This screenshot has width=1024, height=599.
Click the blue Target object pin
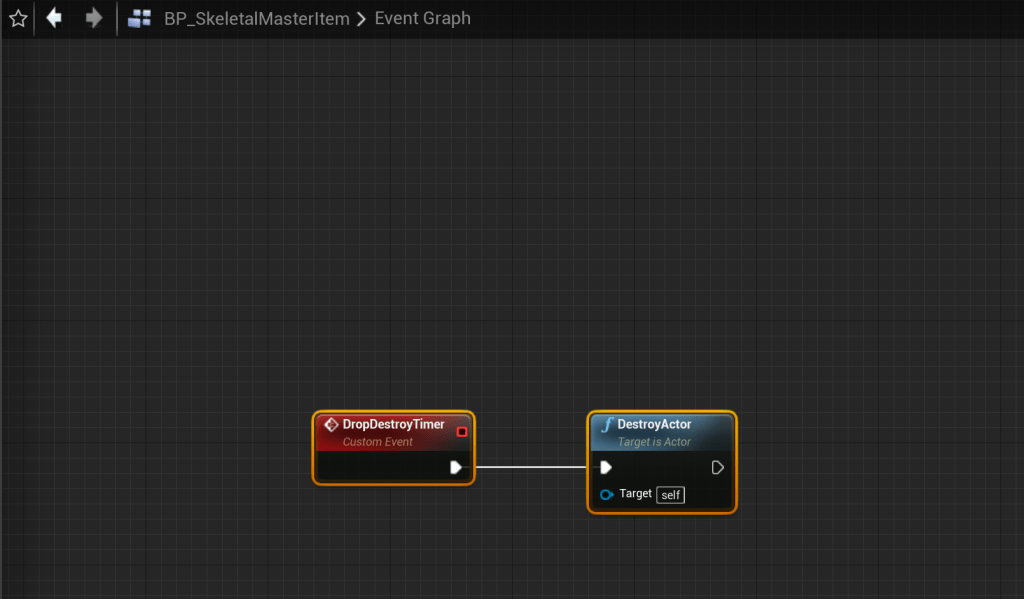point(606,494)
